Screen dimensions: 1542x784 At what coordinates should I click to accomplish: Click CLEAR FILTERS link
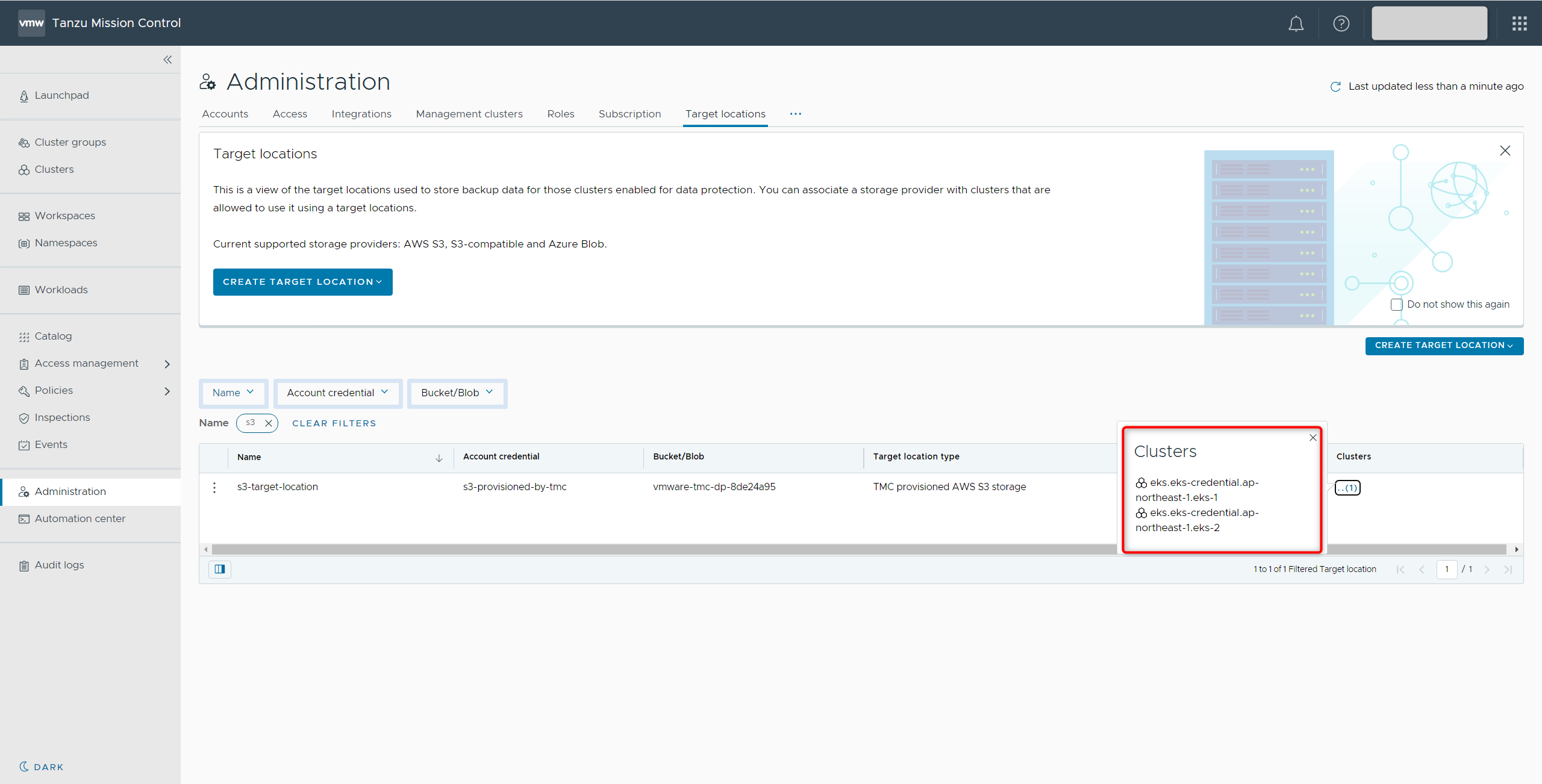click(x=334, y=423)
